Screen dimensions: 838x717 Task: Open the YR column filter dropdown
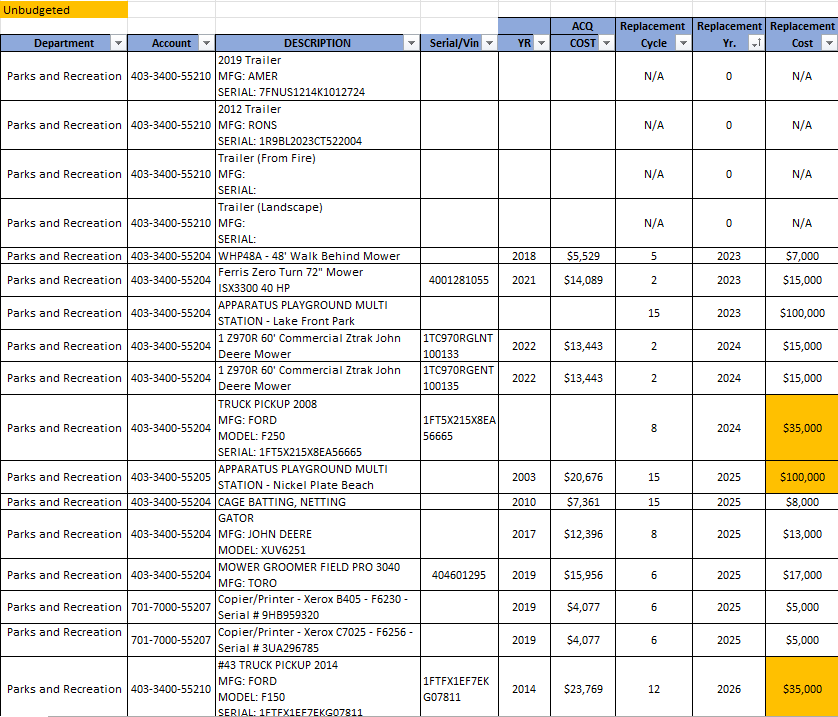[541, 43]
